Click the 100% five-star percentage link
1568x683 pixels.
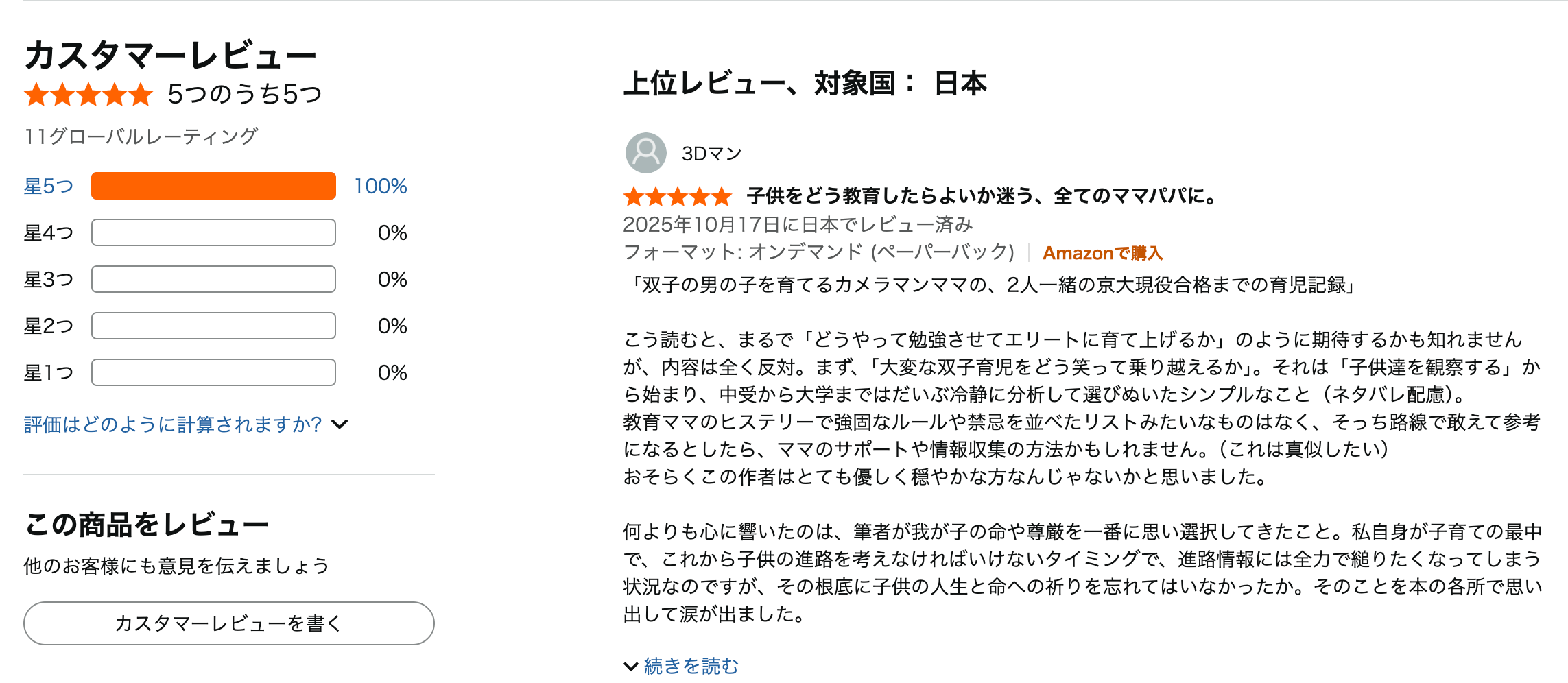pos(380,186)
